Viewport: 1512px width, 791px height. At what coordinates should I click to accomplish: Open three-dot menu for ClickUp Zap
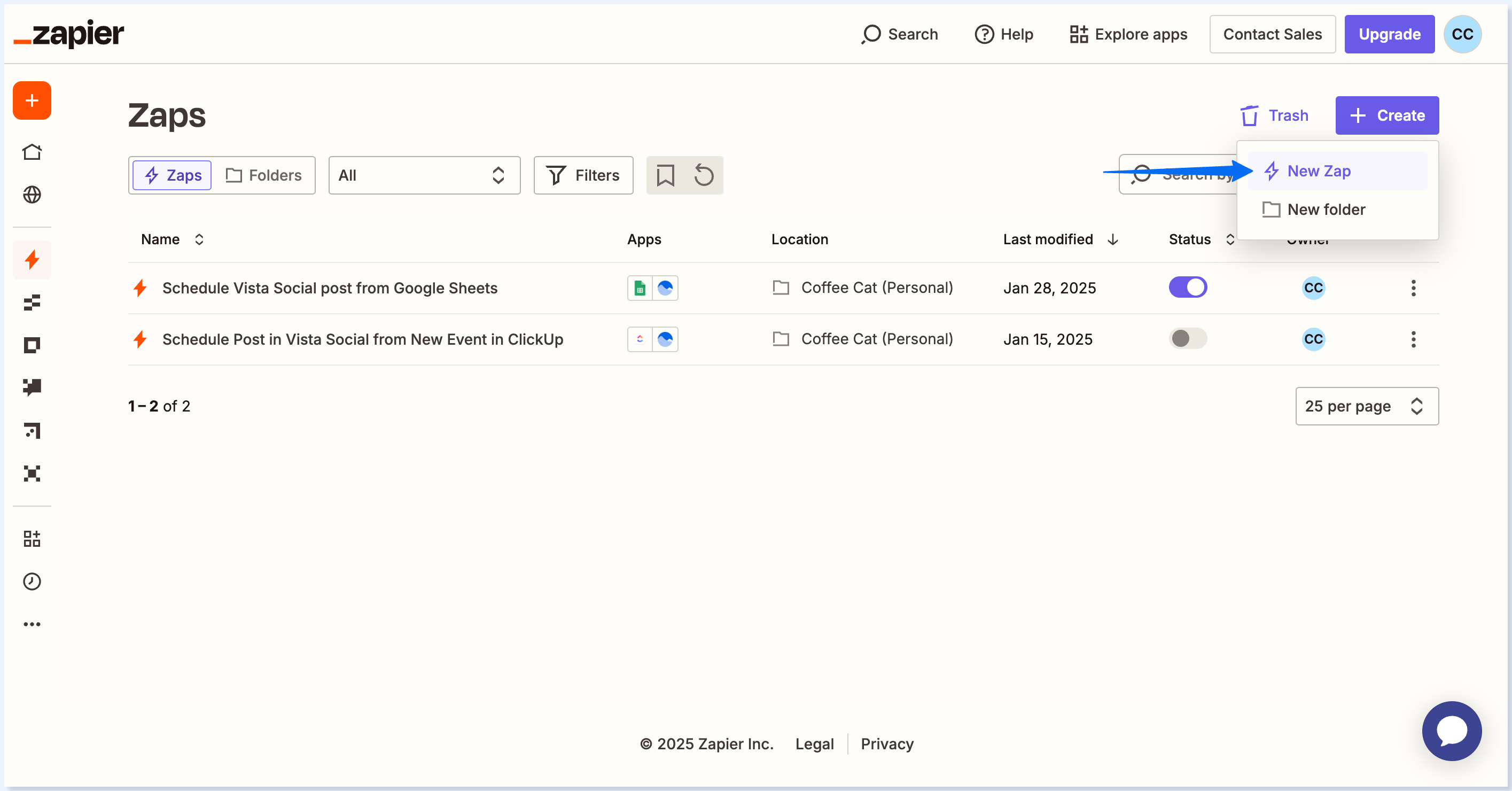(1413, 339)
